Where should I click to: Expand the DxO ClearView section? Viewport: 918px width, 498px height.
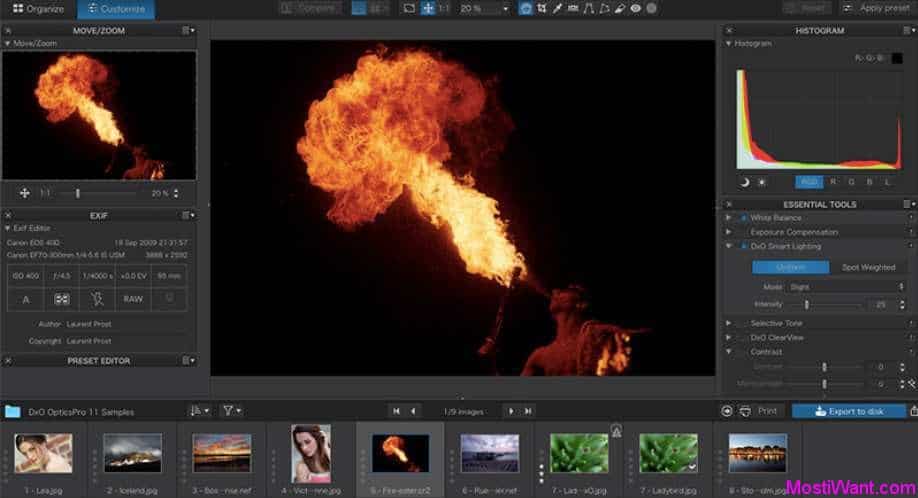tap(728, 337)
